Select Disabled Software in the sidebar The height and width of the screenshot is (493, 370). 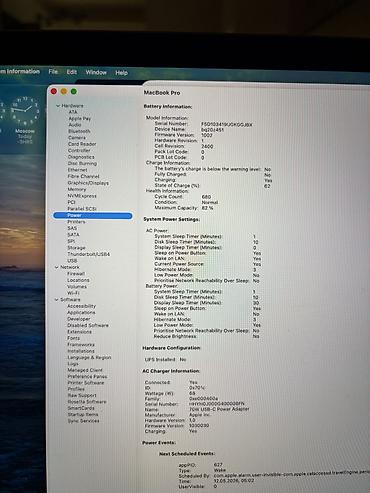[x=88, y=325]
